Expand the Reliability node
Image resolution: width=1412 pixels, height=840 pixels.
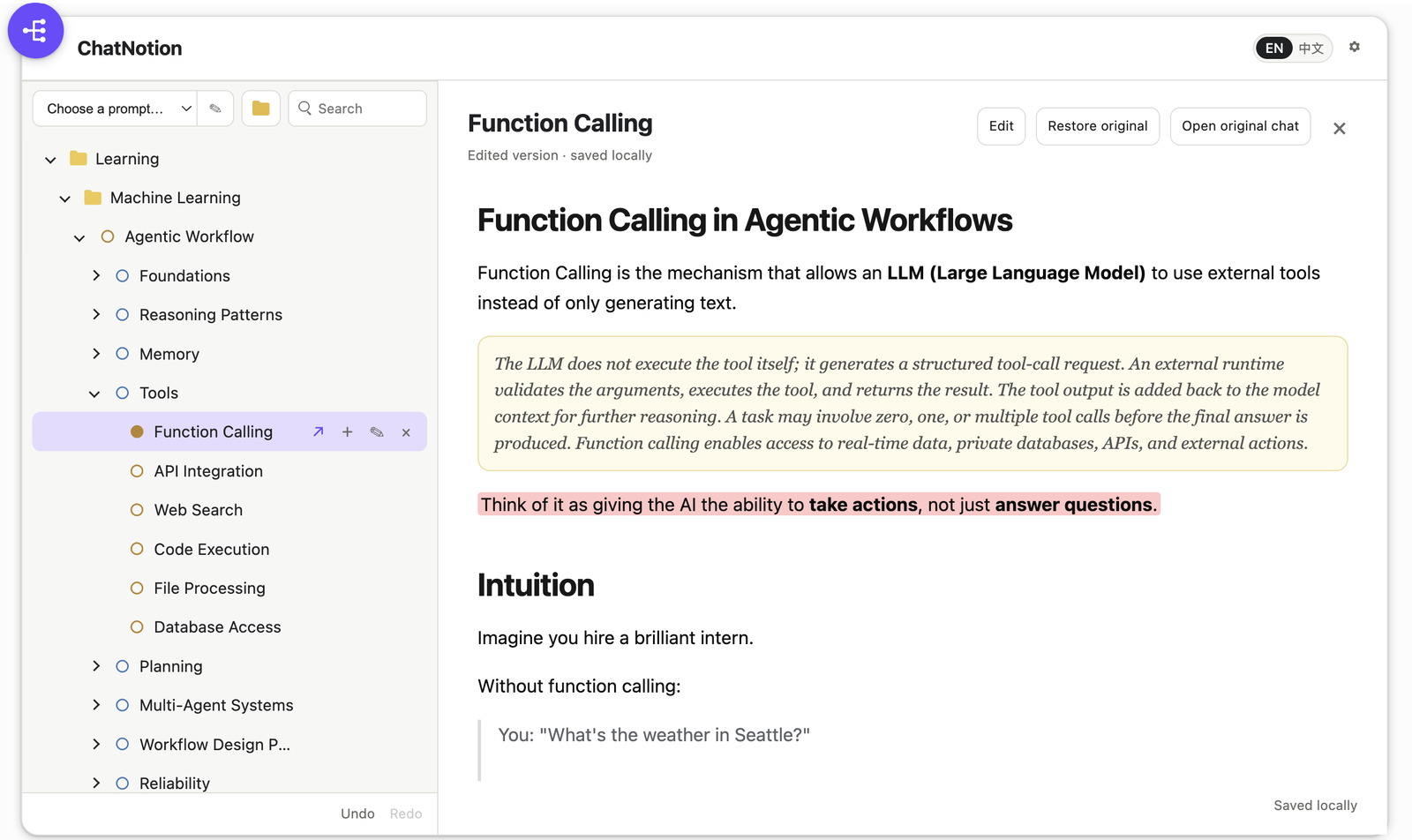coord(96,783)
